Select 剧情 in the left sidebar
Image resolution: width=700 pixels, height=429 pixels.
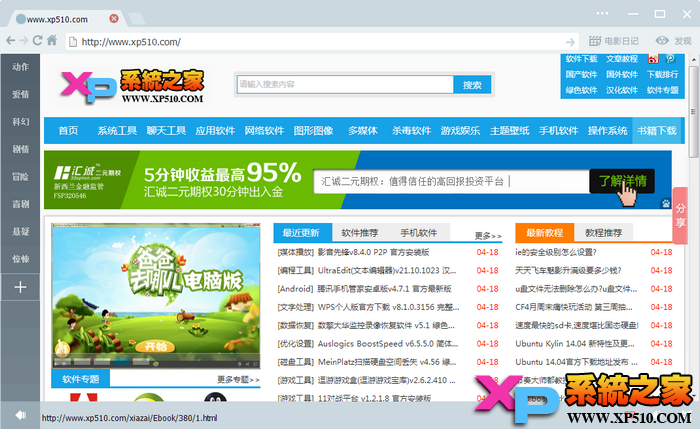coord(20,149)
